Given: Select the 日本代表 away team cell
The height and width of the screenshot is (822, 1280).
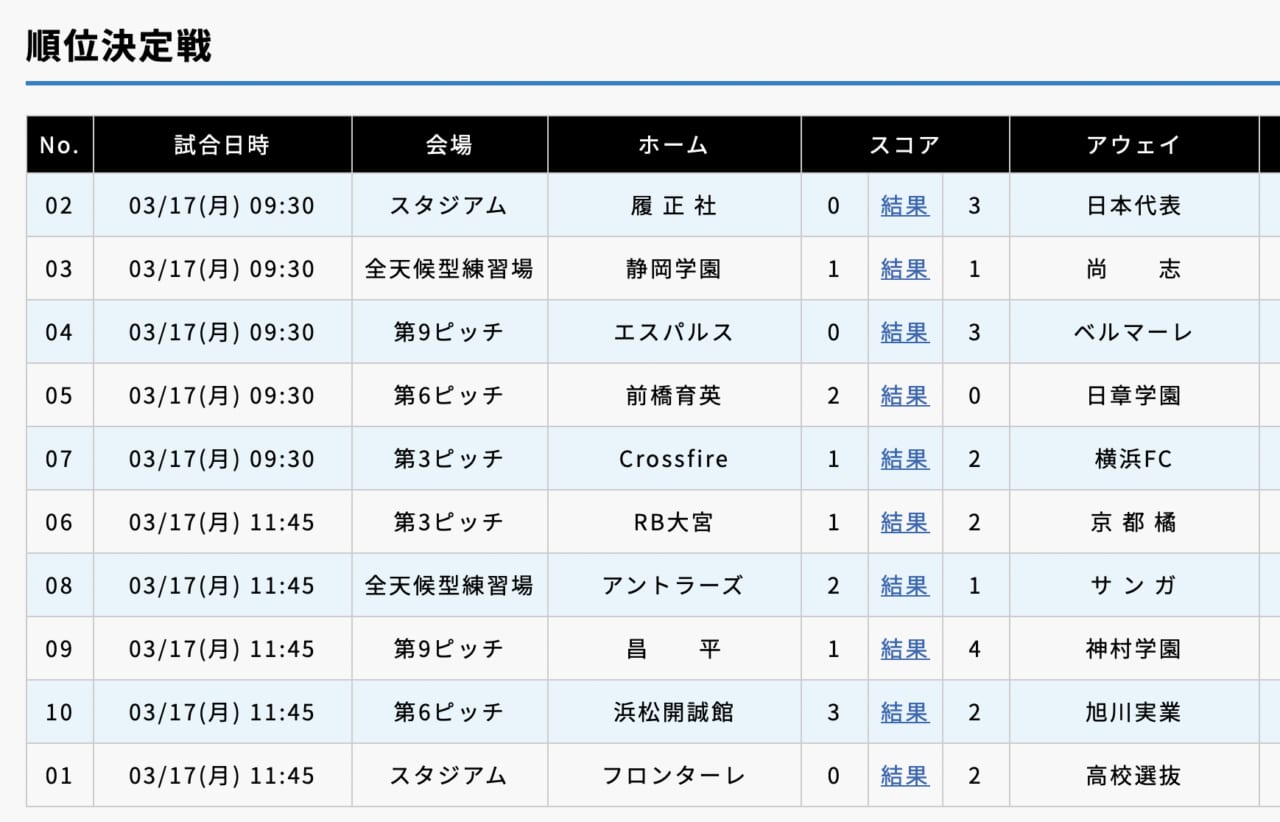Looking at the screenshot, I should (1134, 206).
